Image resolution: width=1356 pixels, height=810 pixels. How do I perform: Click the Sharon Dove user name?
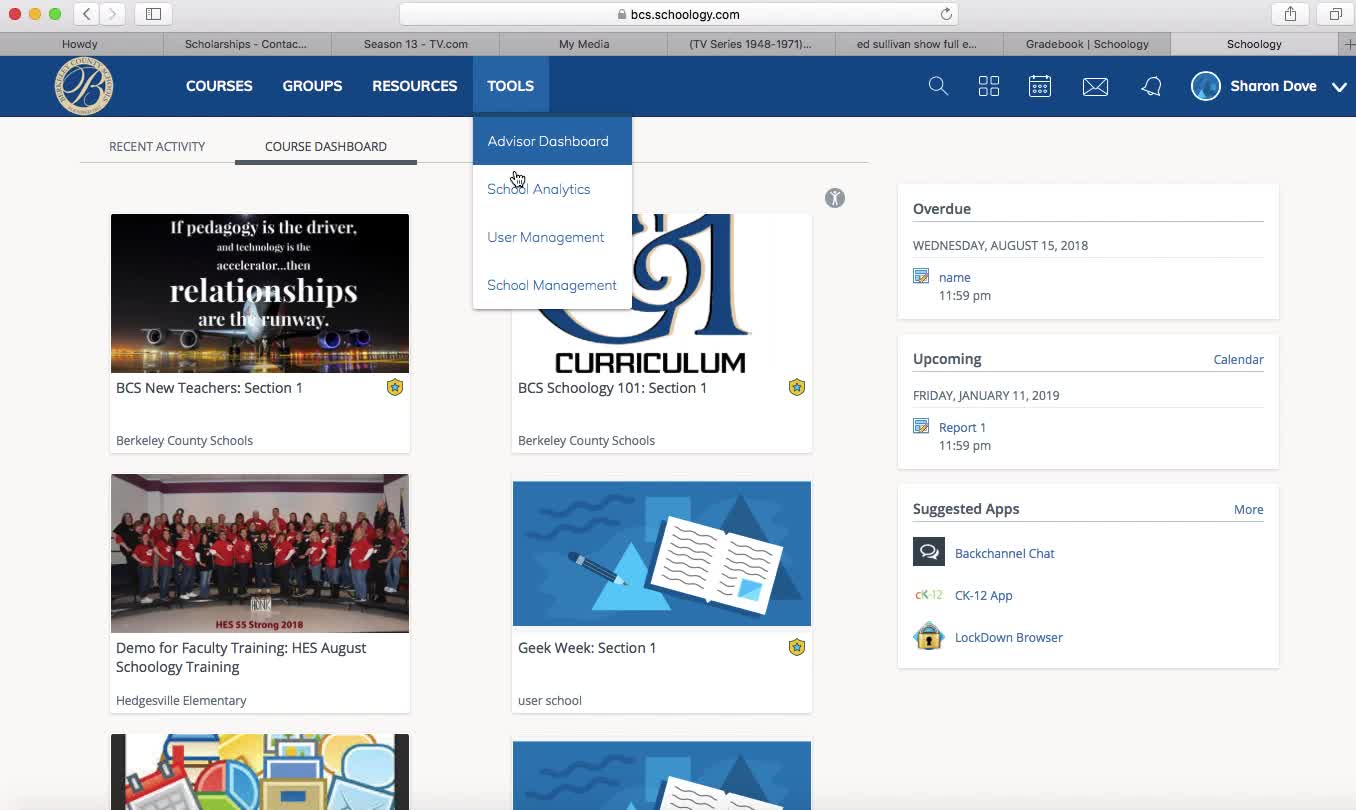[1273, 86]
